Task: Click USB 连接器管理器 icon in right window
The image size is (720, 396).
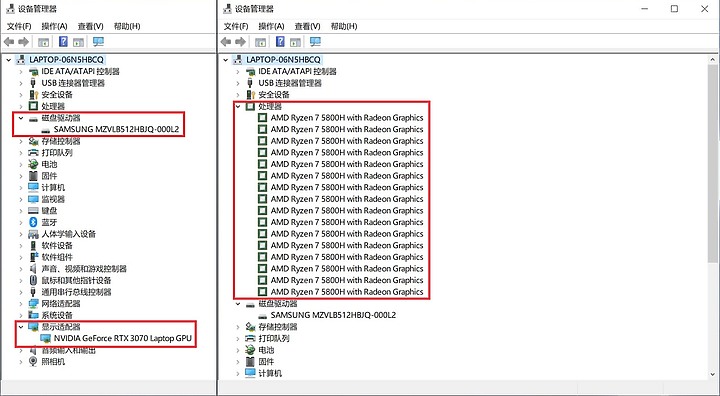Action: 250,83
